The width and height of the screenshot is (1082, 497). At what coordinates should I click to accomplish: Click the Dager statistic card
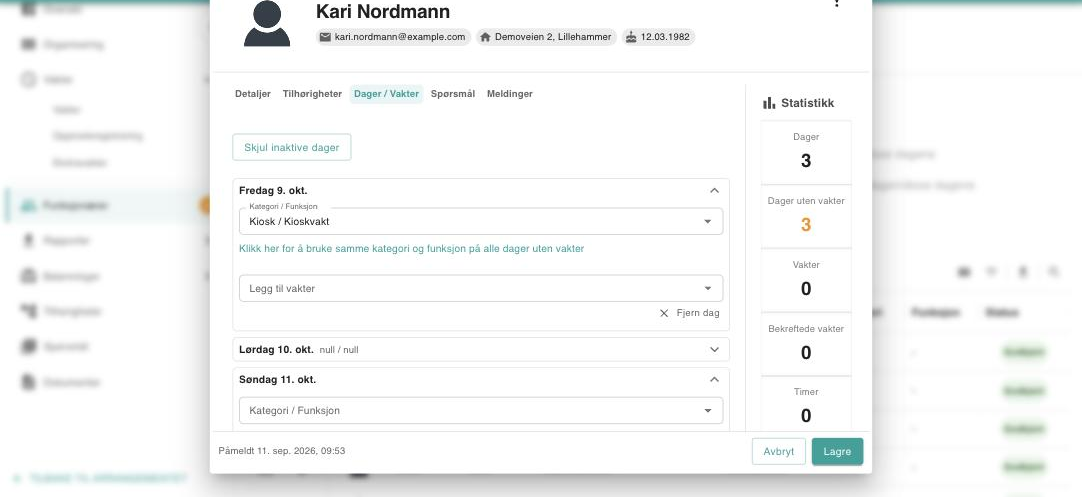[806, 153]
